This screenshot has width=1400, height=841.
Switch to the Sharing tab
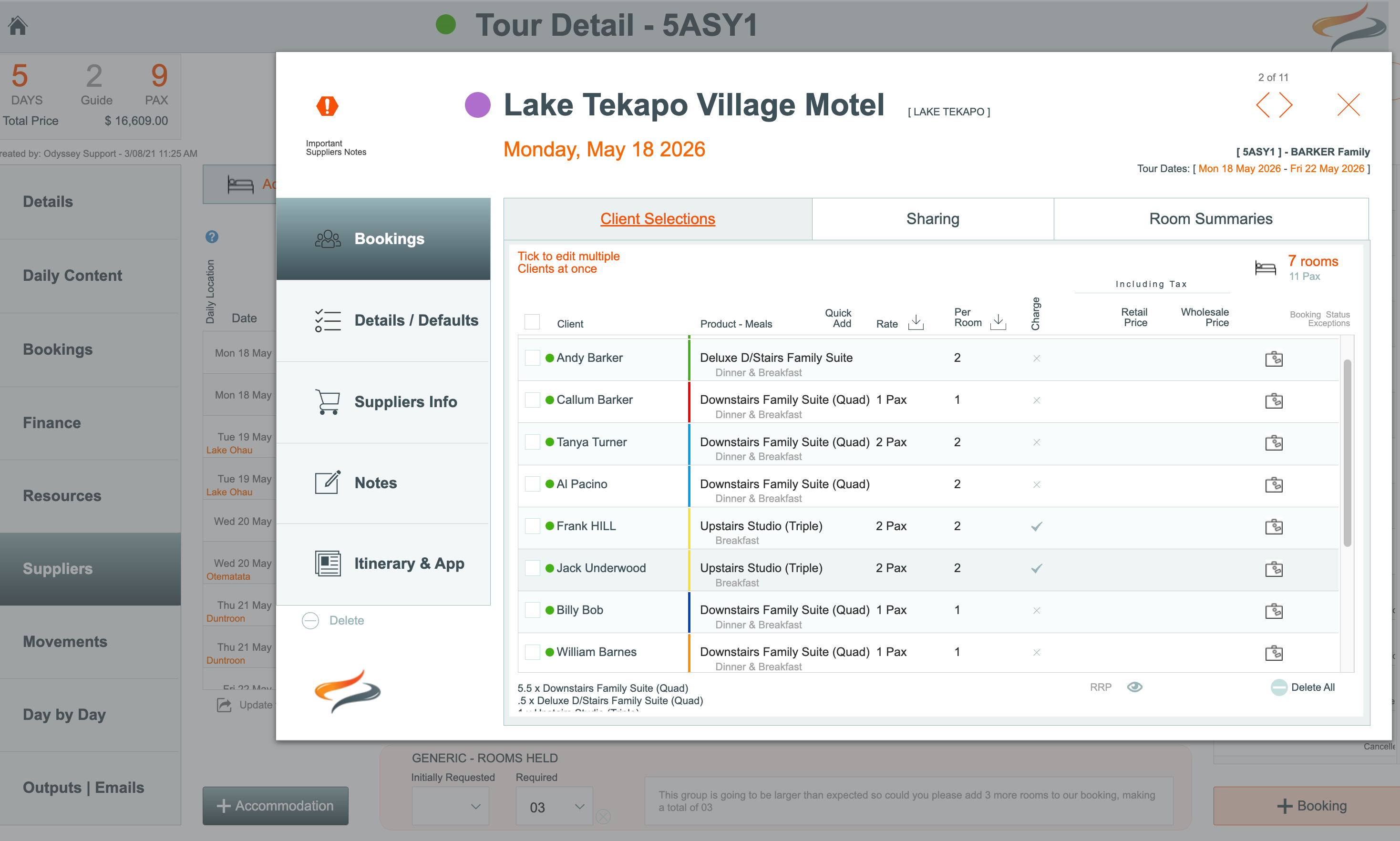click(932, 219)
